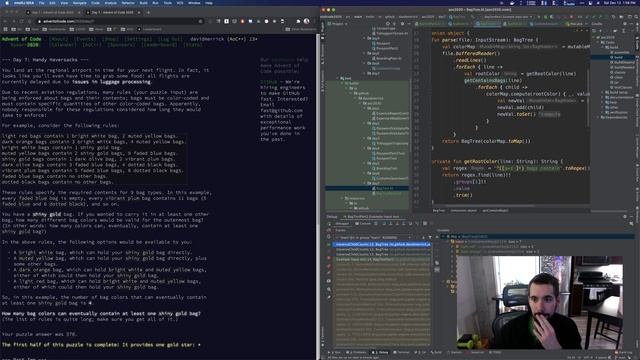Open the Terminal tool window button
Screen dimensions: 640x360
402,352
